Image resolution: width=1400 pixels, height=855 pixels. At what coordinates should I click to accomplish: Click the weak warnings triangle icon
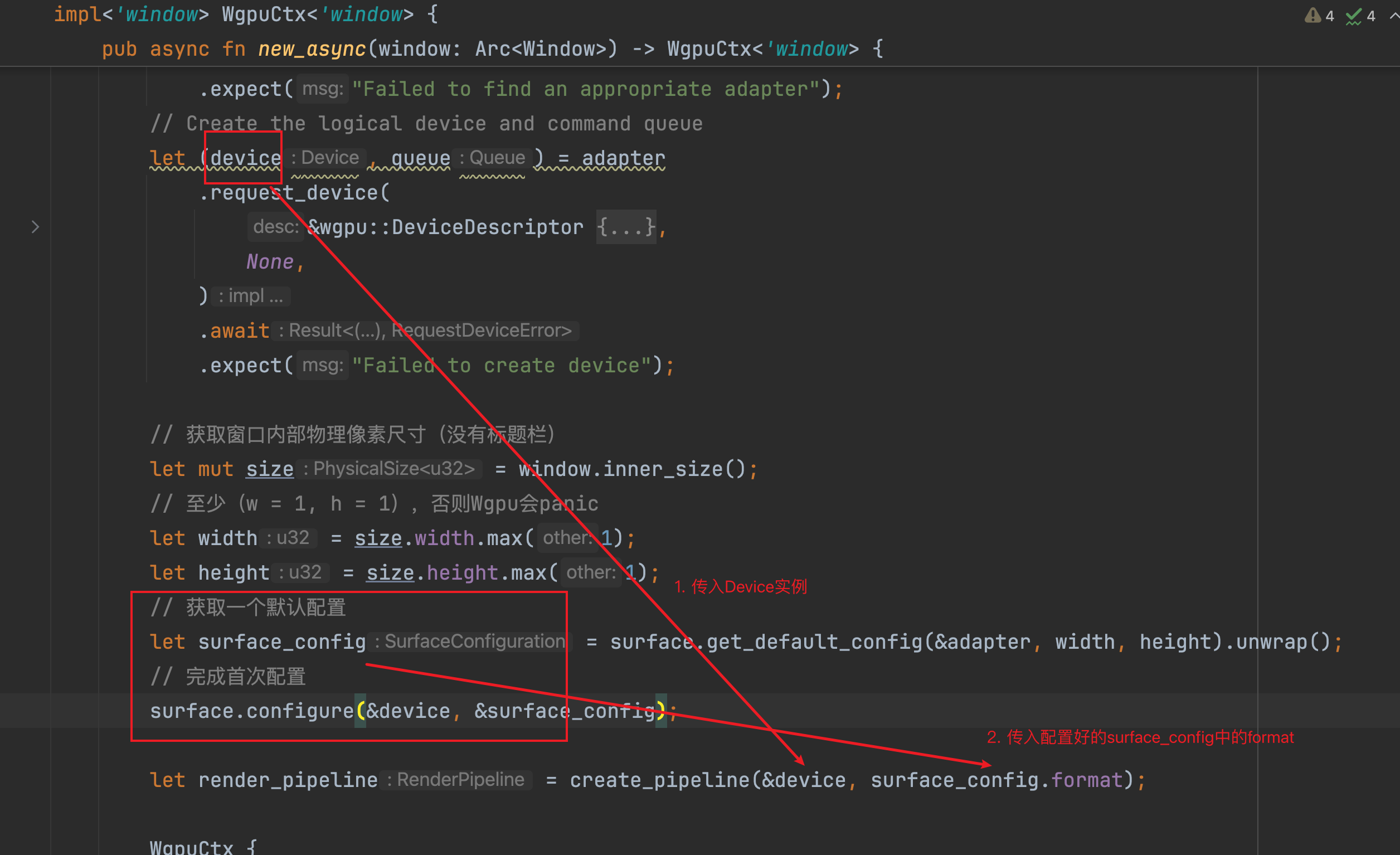click(x=1312, y=16)
